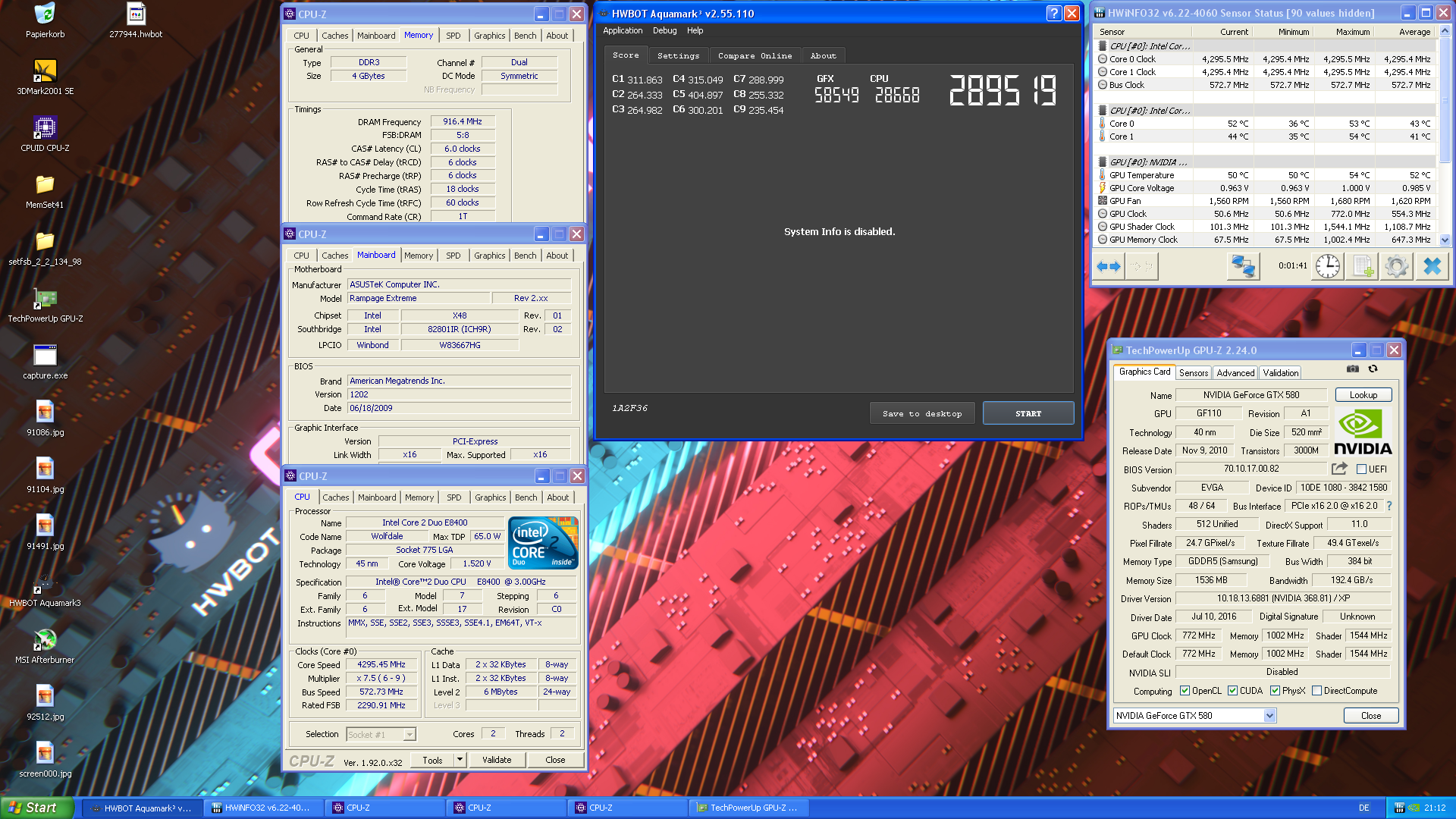Click DE language indicator in taskbar

coord(1363,808)
